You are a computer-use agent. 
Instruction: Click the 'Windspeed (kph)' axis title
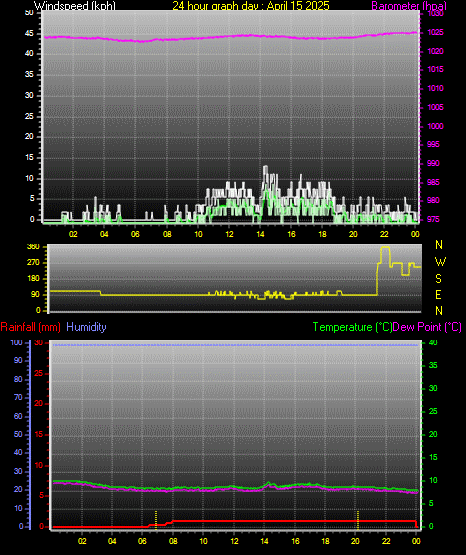tap(75, 5)
